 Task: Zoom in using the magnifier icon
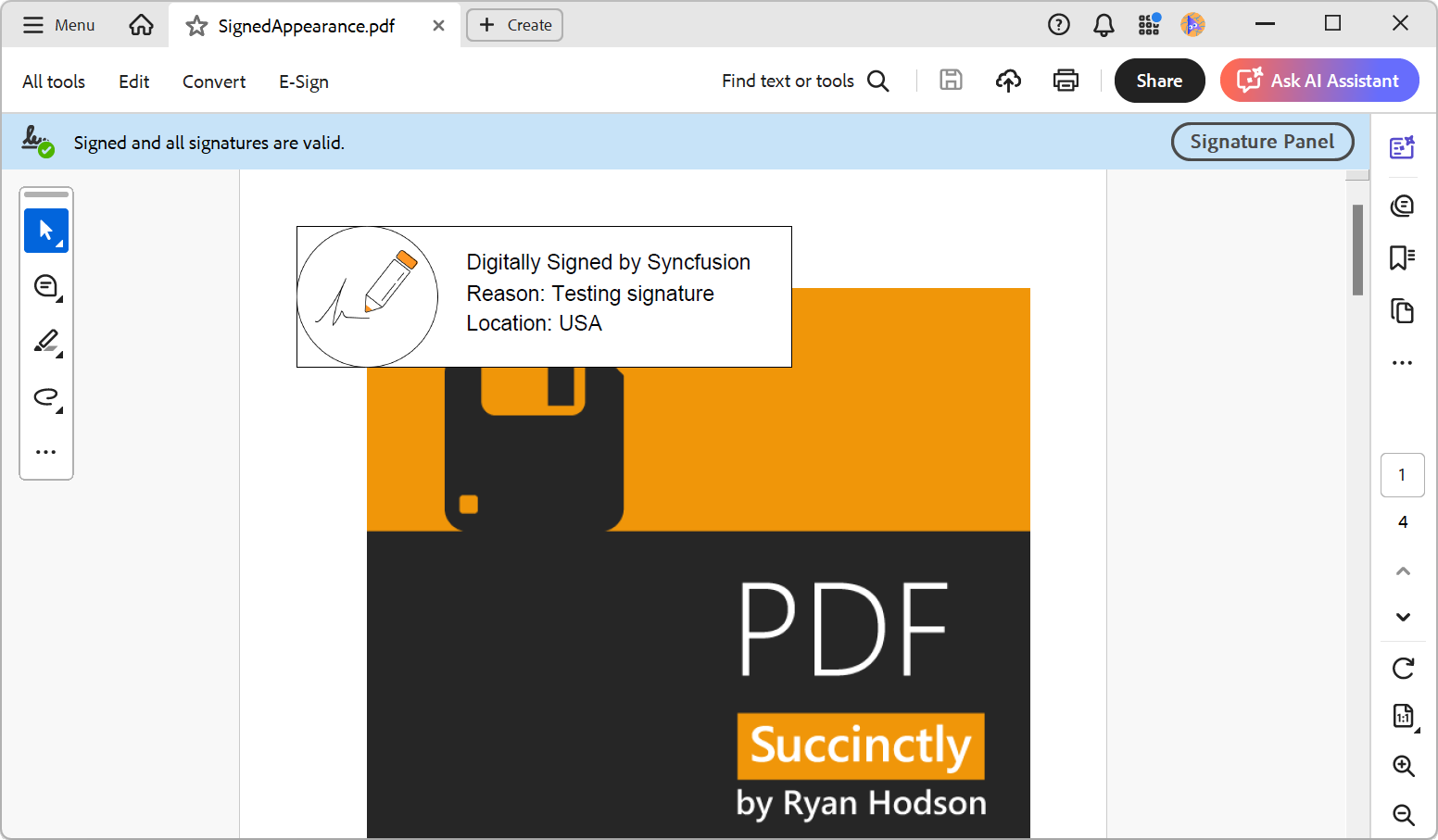(1402, 767)
